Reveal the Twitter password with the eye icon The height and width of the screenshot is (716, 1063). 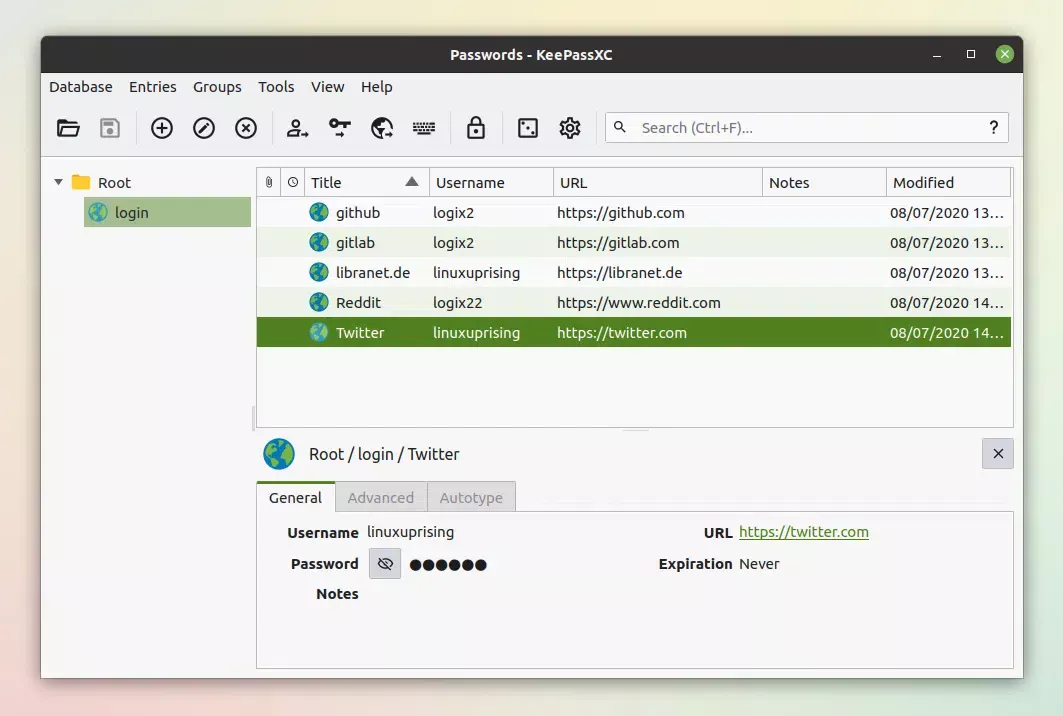point(384,563)
